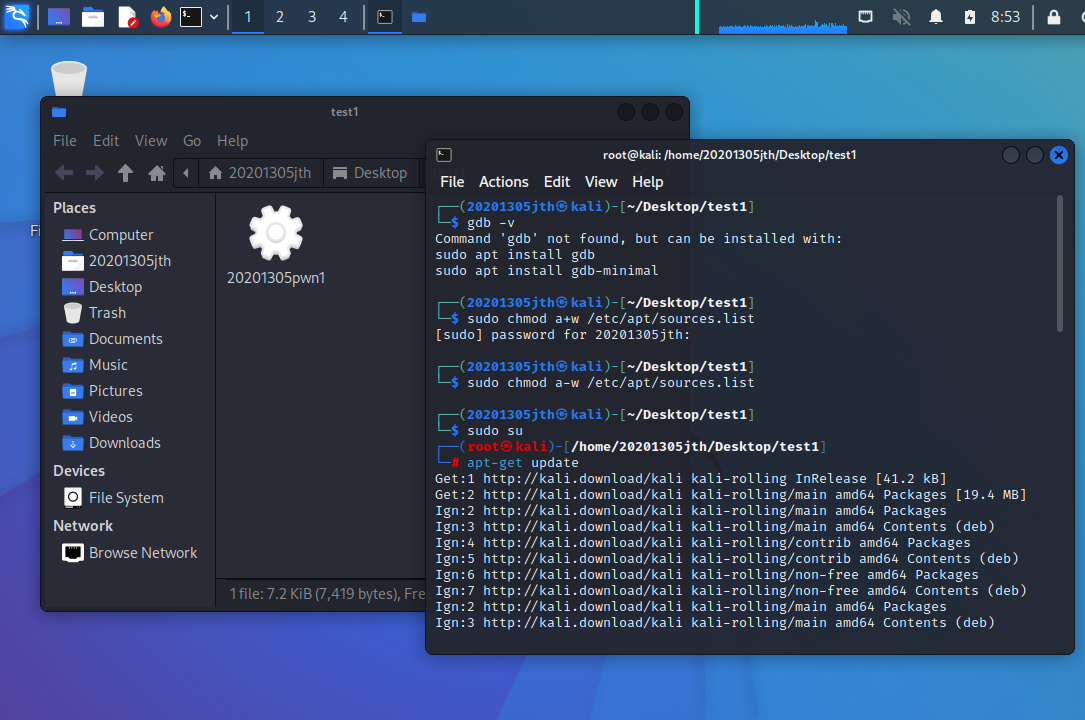Viewport: 1085px width, 720px height.
Task: Select Computer in Places sidebar
Action: [x=120, y=235]
